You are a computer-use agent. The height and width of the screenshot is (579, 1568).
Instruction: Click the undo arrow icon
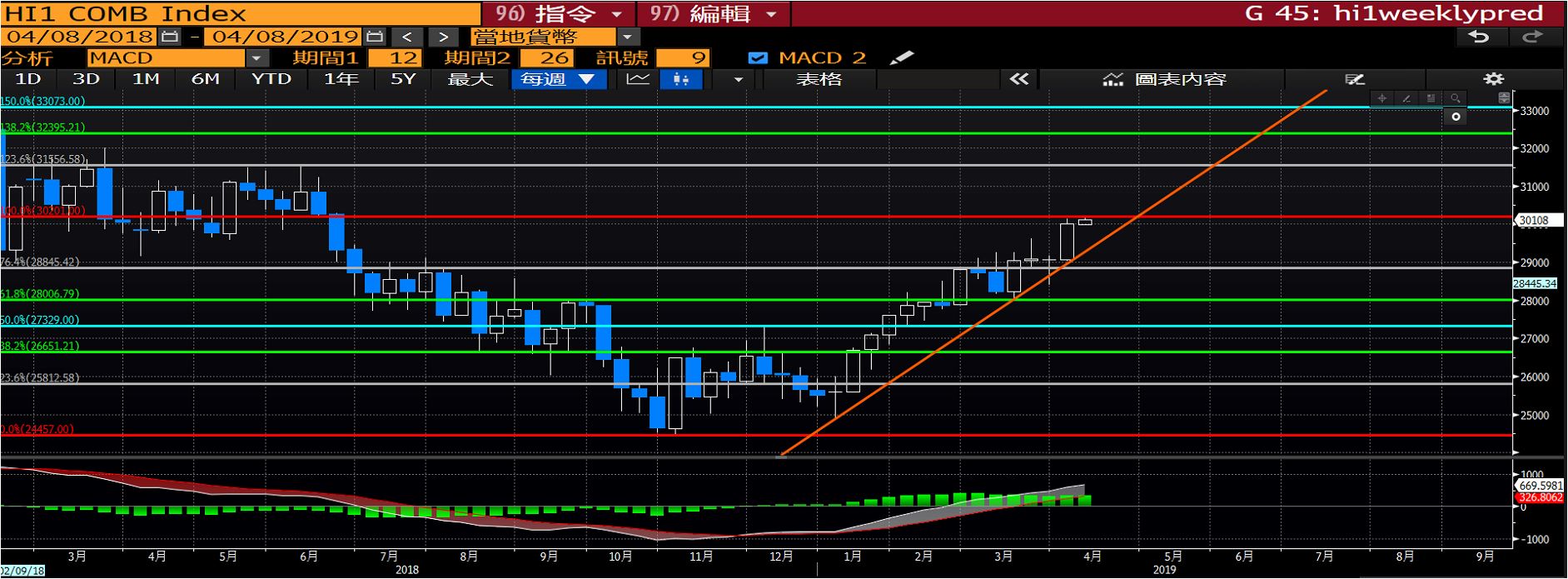(1479, 37)
